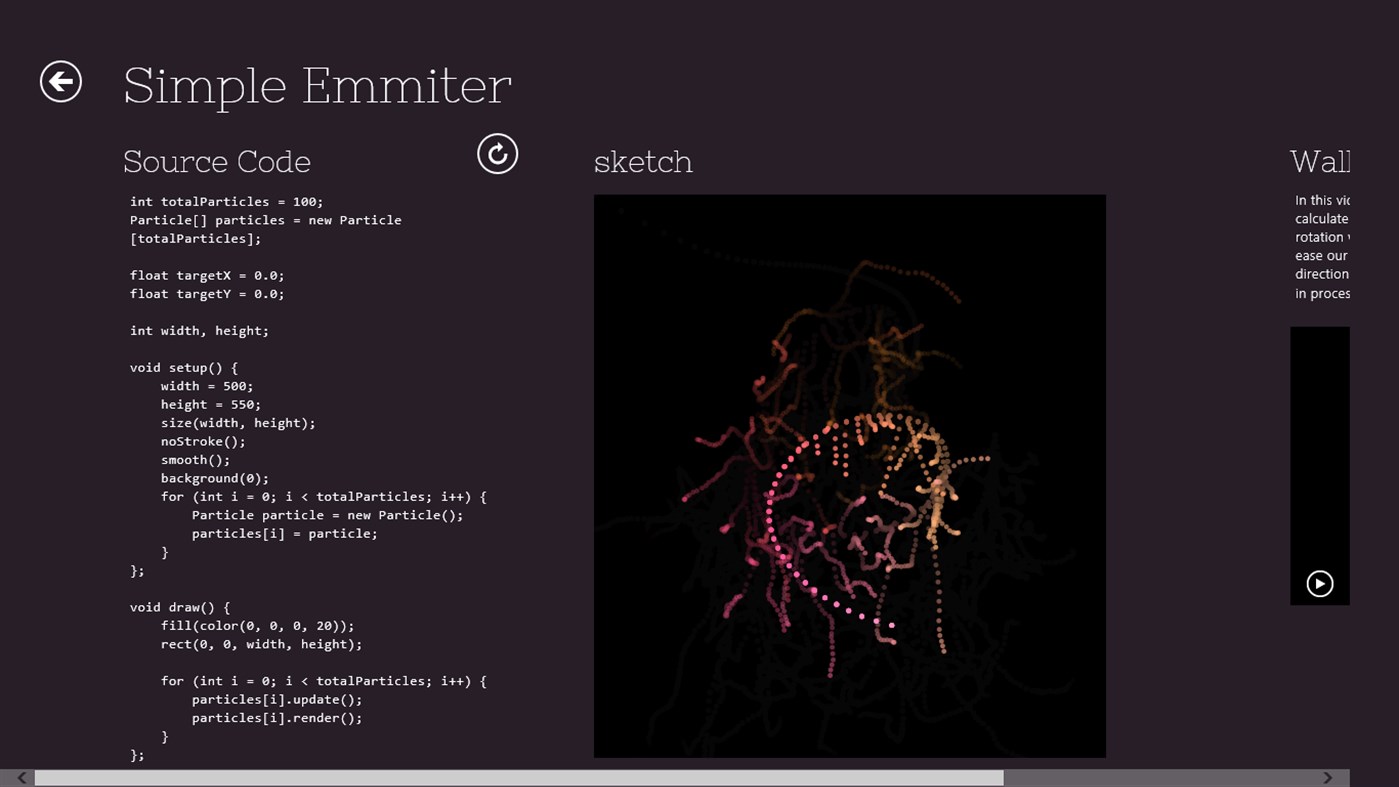1399x787 pixels.
Task: Click the "Source Code" section heading
Action: tap(217, 161)
